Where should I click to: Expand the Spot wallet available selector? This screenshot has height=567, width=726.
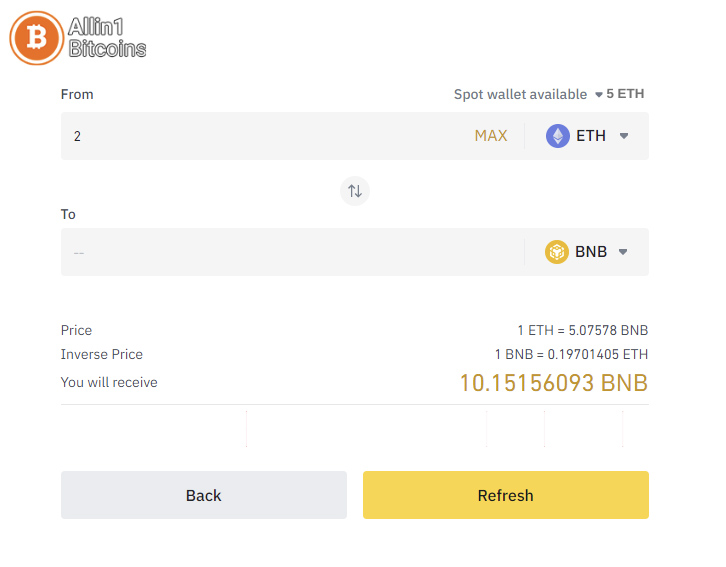coord(598,95)
